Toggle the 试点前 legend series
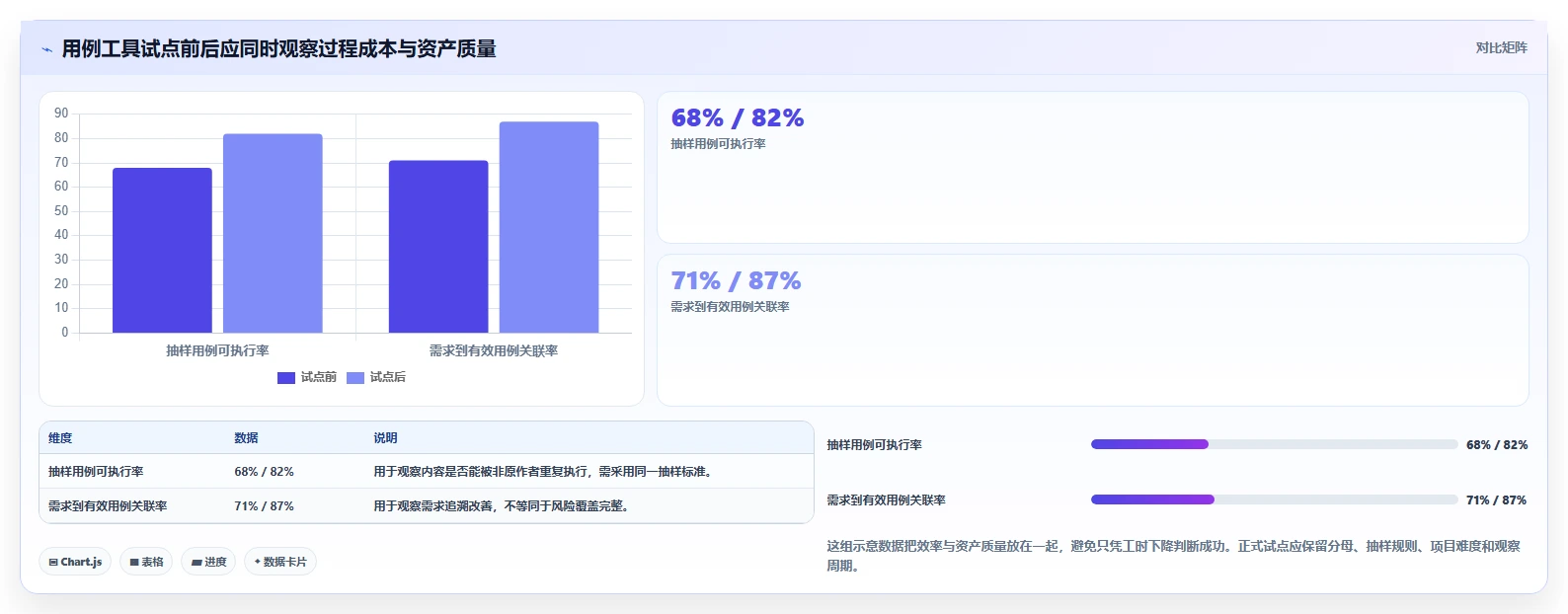 pos(307,377)
